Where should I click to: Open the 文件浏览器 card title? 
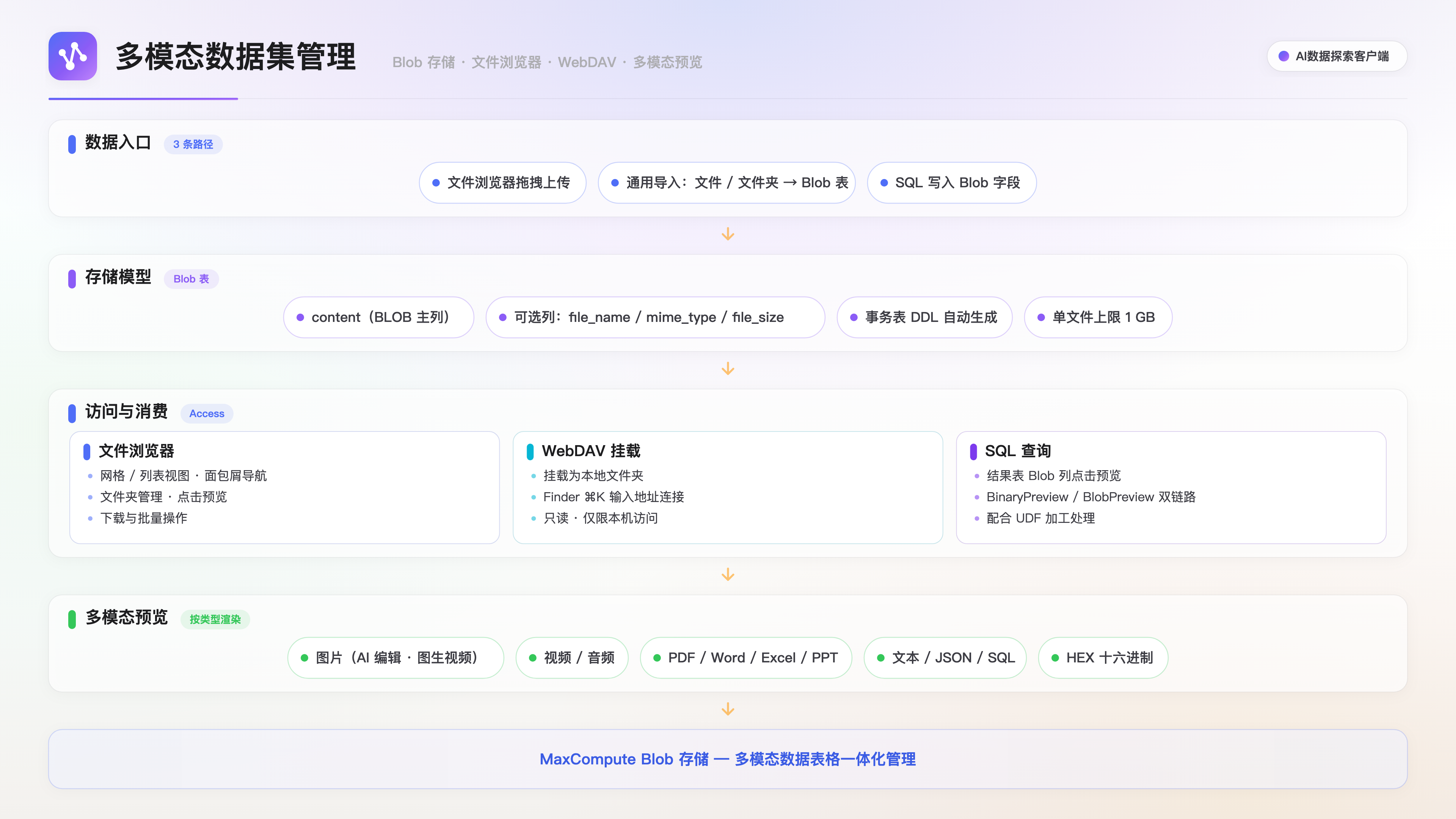coord(136,450)
